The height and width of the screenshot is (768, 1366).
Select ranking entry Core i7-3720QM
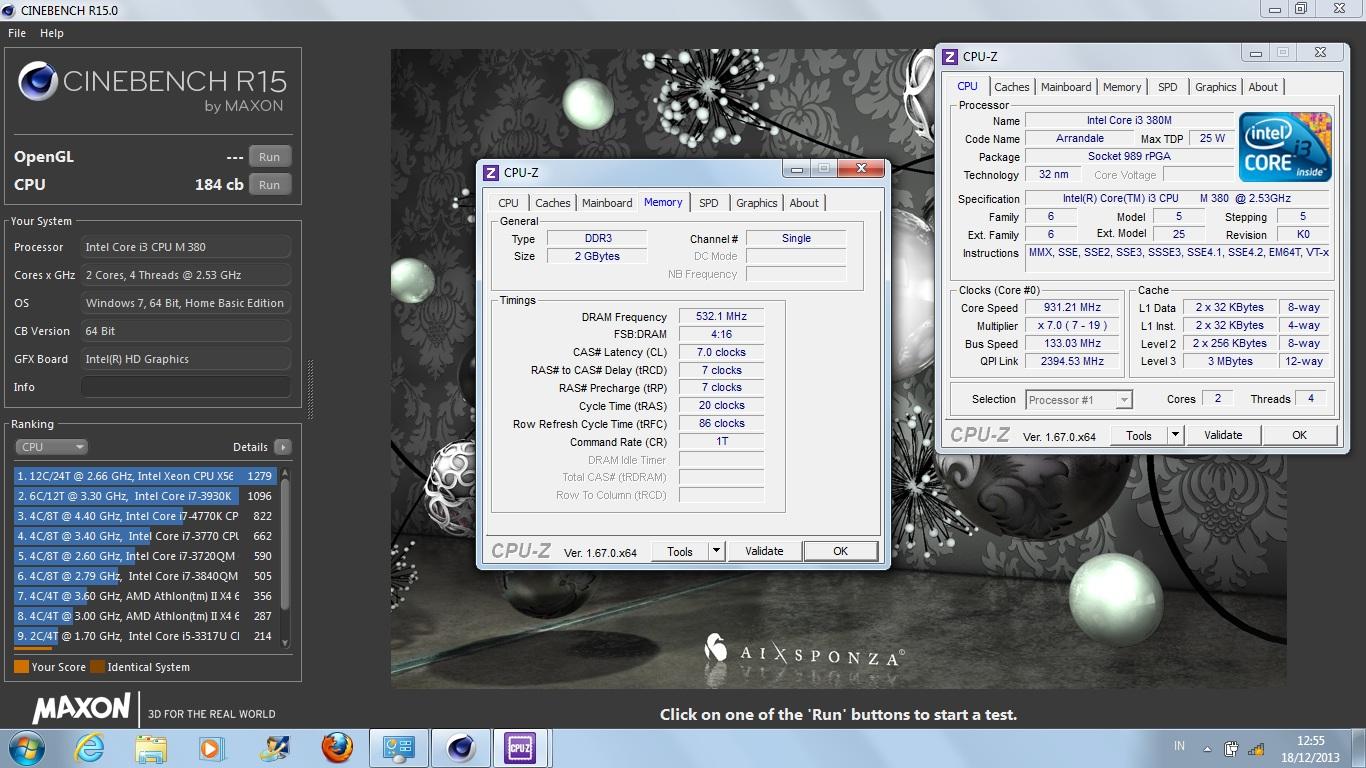point(144,556)
